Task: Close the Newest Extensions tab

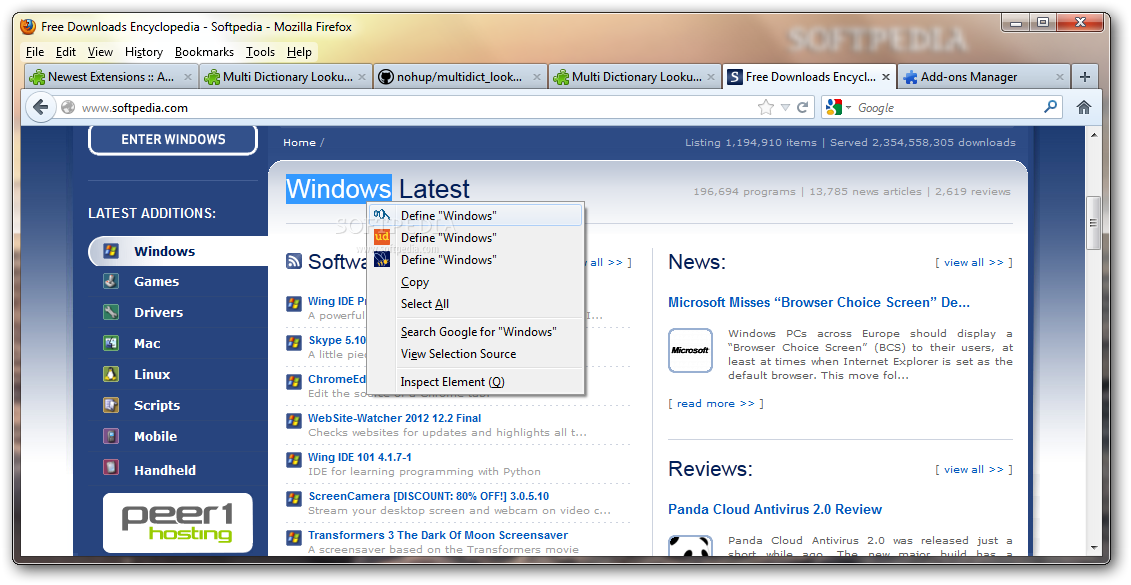Action: pos(188,76)
